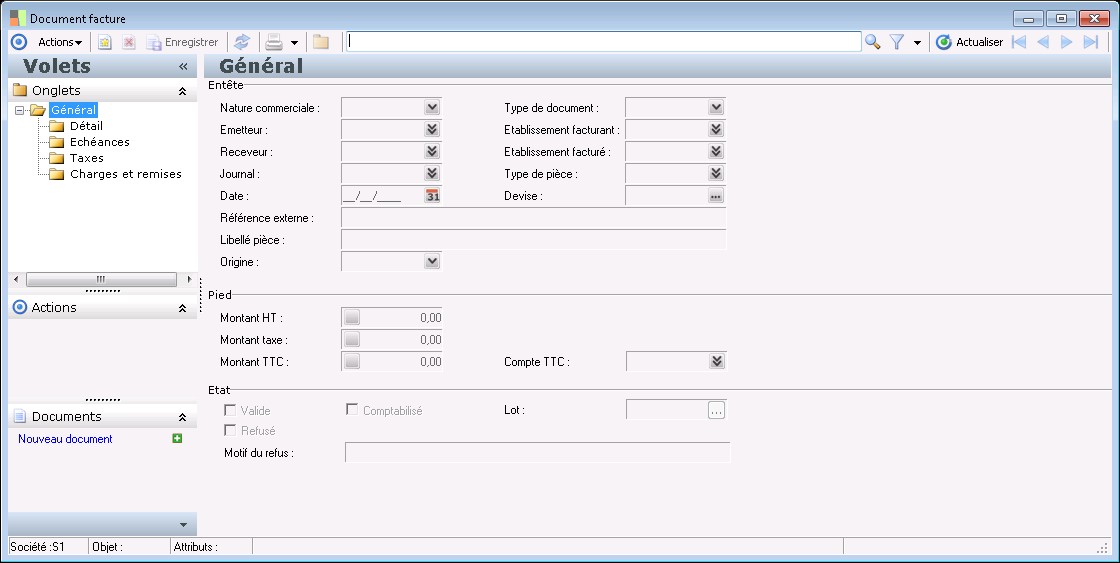Open the Journal dropdown
1120x563 pixels.
(431, 174)
